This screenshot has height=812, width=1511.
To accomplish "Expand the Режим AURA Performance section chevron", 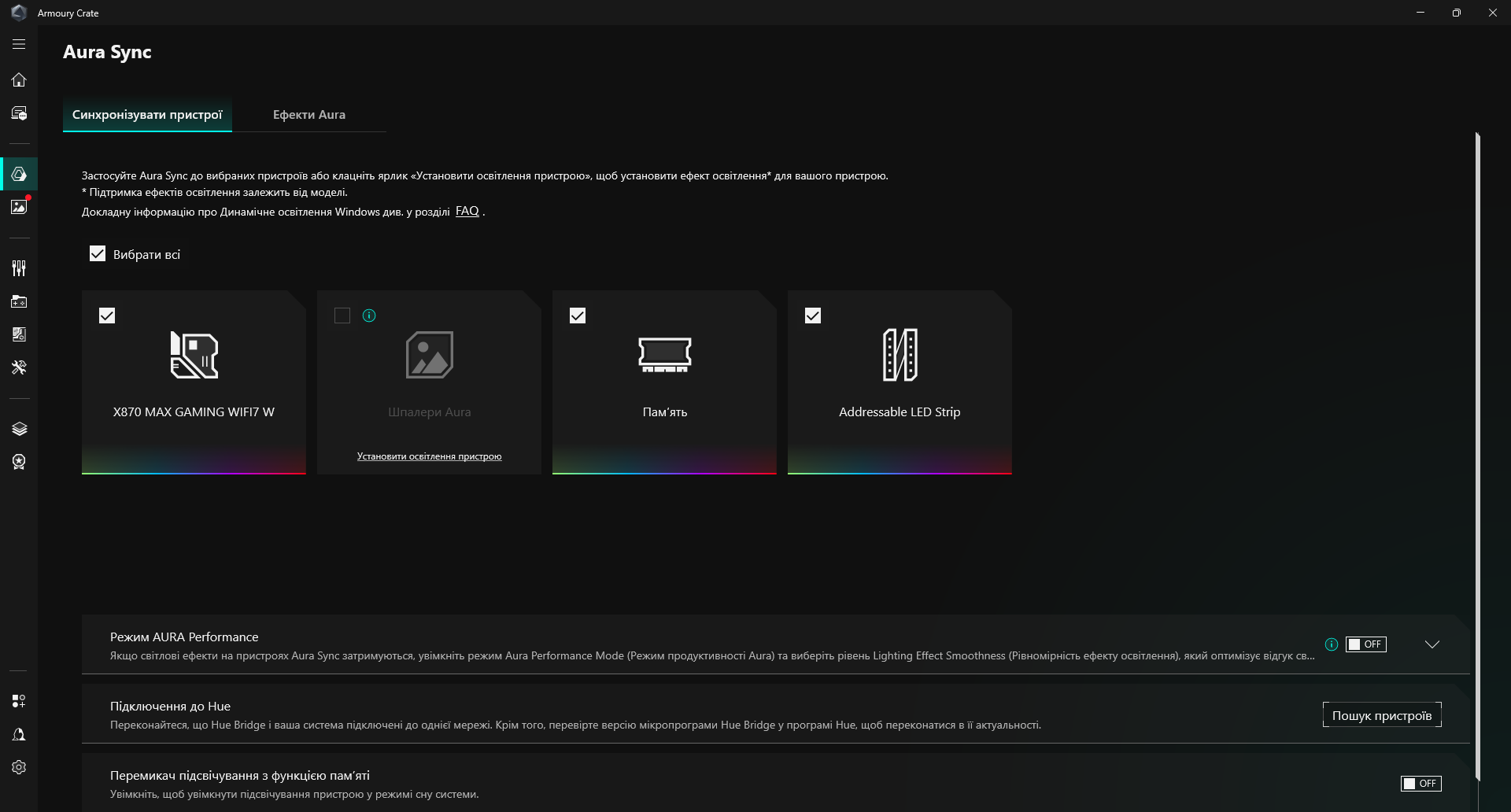I will (x=1432, y=644).
